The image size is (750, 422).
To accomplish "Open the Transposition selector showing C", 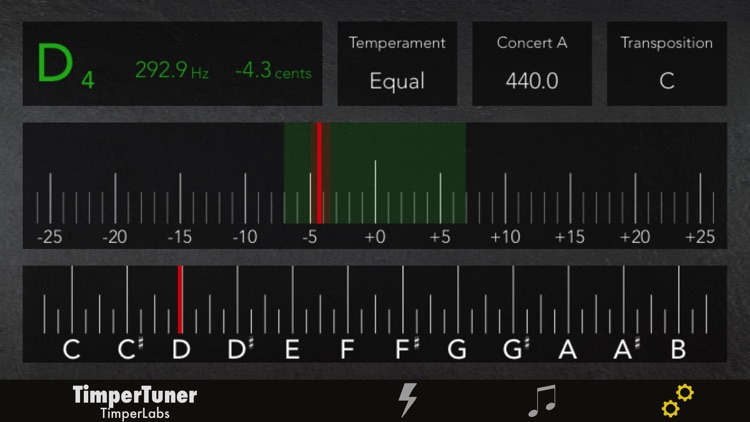I will coord(667,63).
